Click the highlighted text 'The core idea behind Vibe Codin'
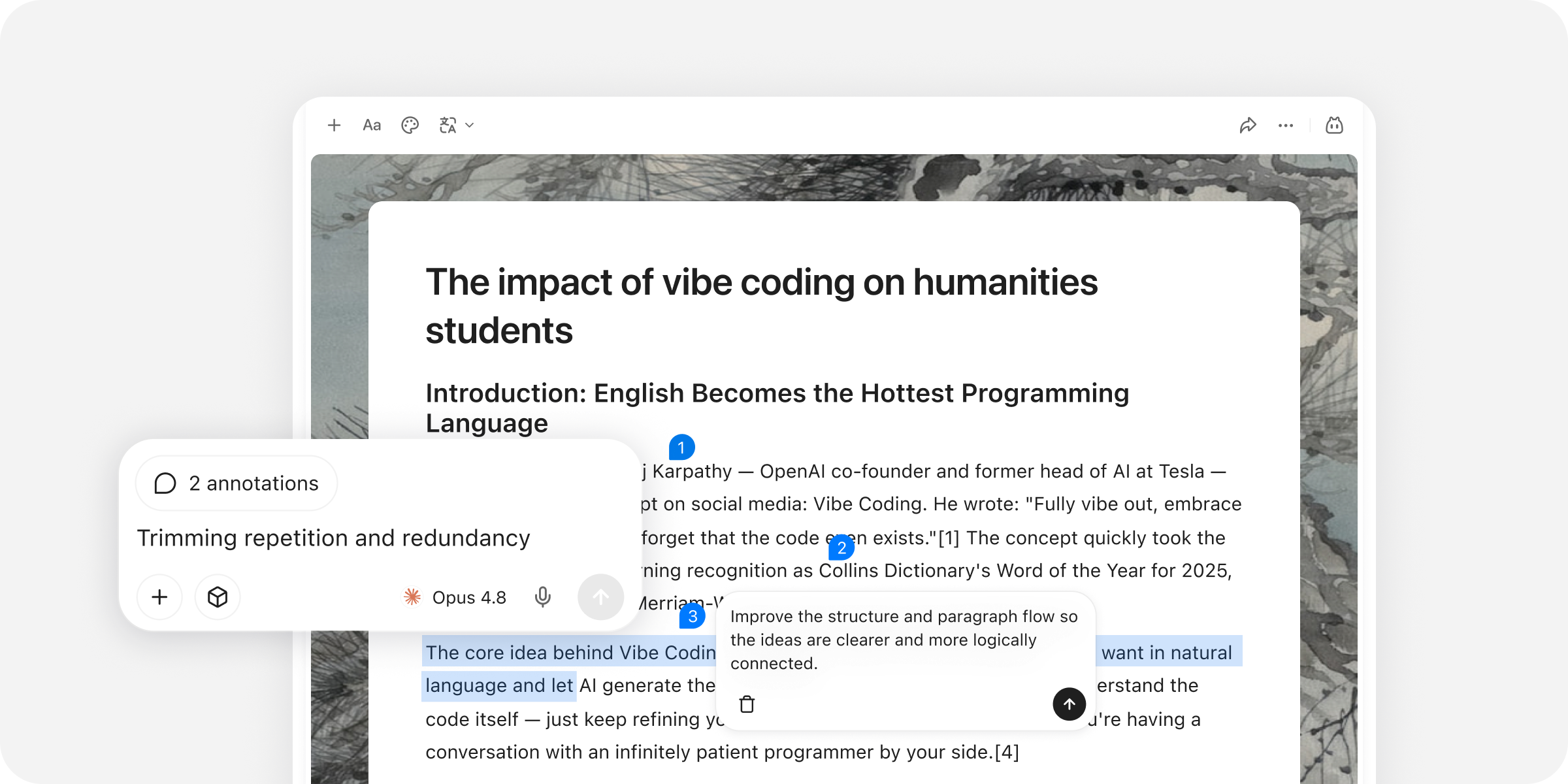The width and height of the screenshot is (1568, 784). (x=571, y=652)
